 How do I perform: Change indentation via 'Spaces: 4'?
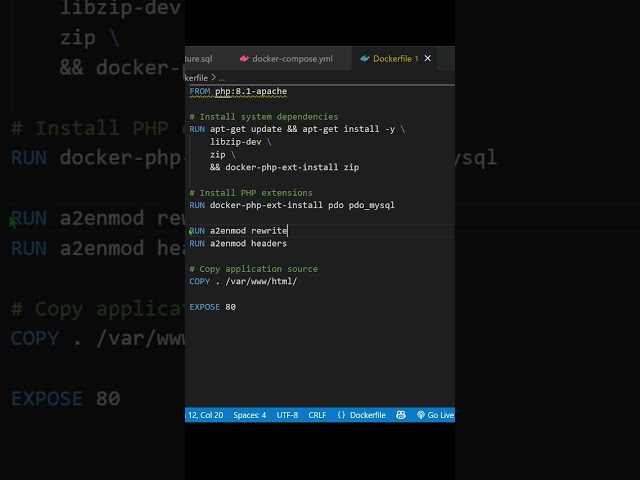click(249, 415)
